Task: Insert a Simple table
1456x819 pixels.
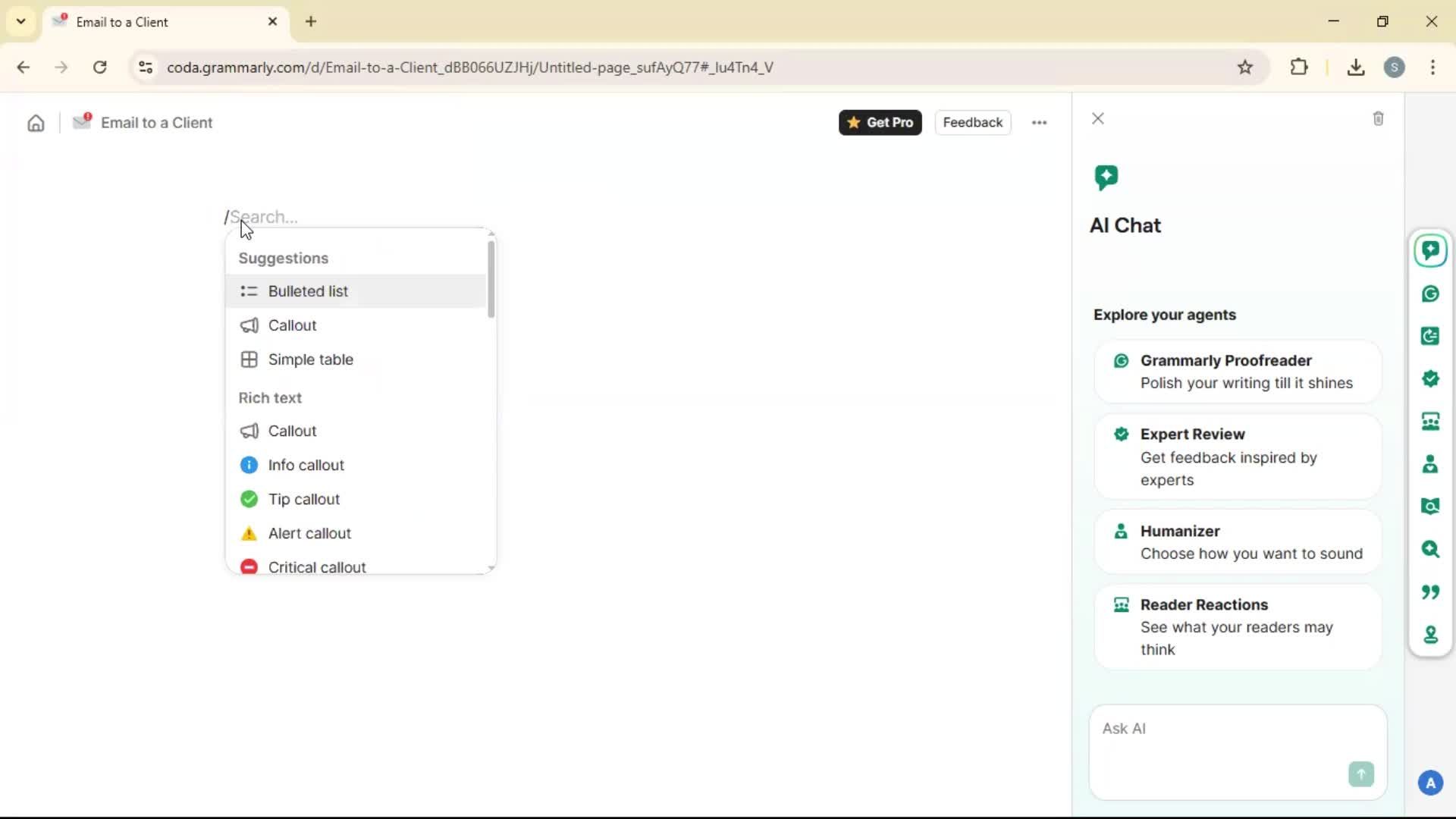Action: pyautogui.click(x=310, y=359)
